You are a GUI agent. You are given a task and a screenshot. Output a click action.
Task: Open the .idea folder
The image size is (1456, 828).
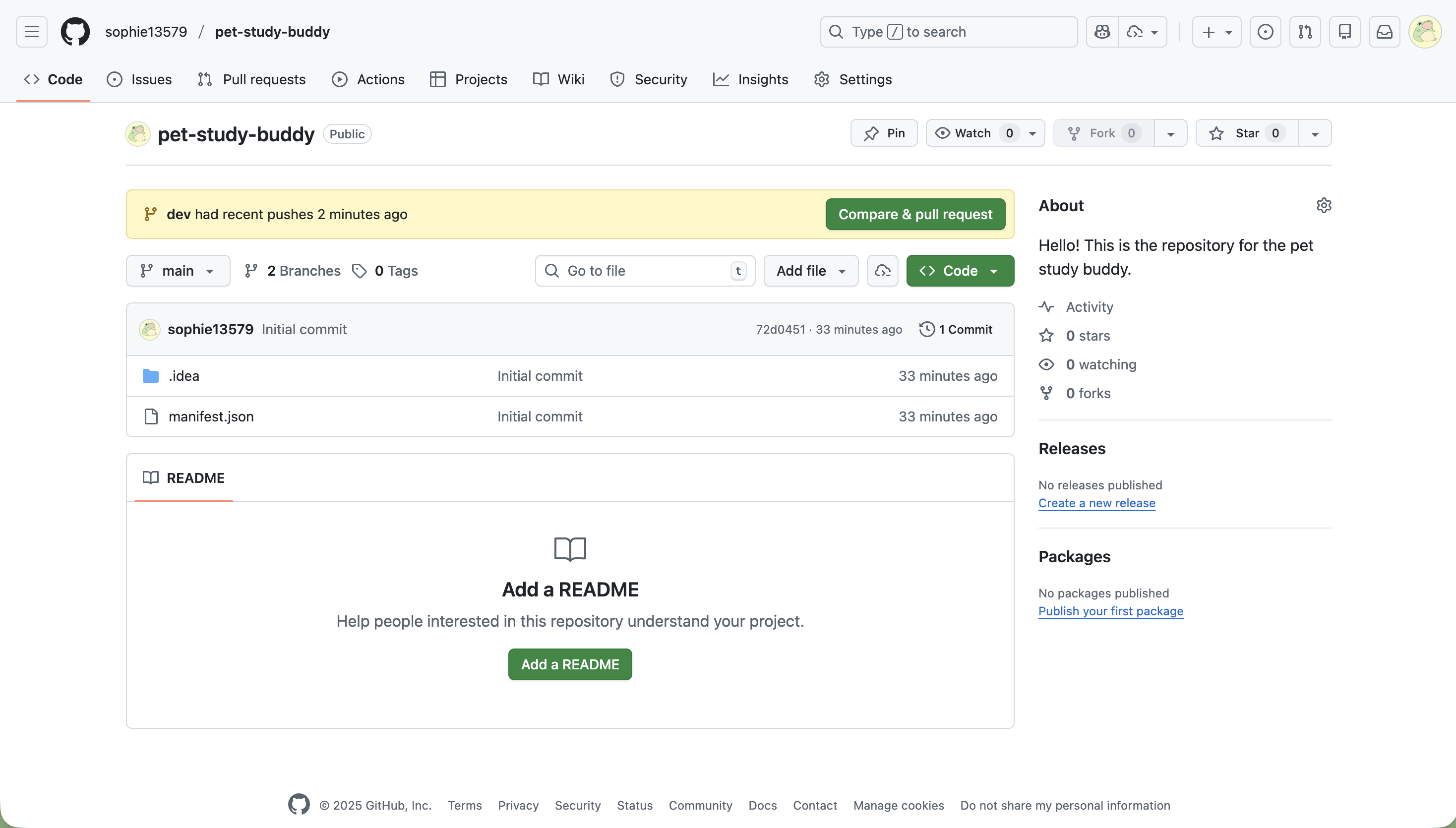[183, 376]
